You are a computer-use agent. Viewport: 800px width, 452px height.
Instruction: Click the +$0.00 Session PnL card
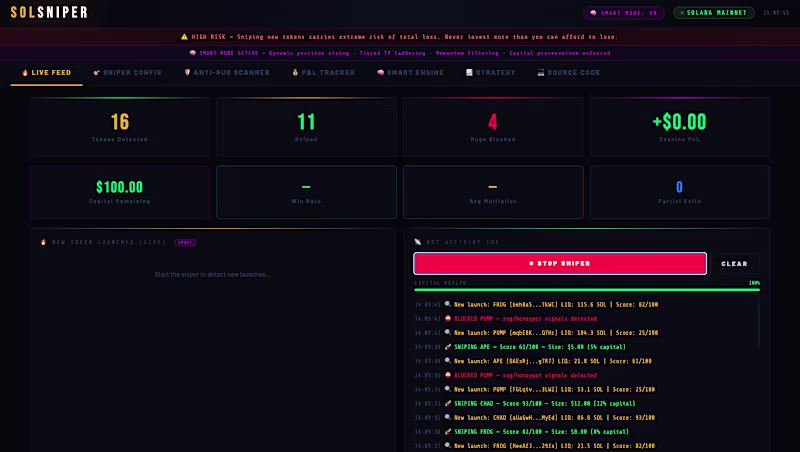(x=680, y=127)
